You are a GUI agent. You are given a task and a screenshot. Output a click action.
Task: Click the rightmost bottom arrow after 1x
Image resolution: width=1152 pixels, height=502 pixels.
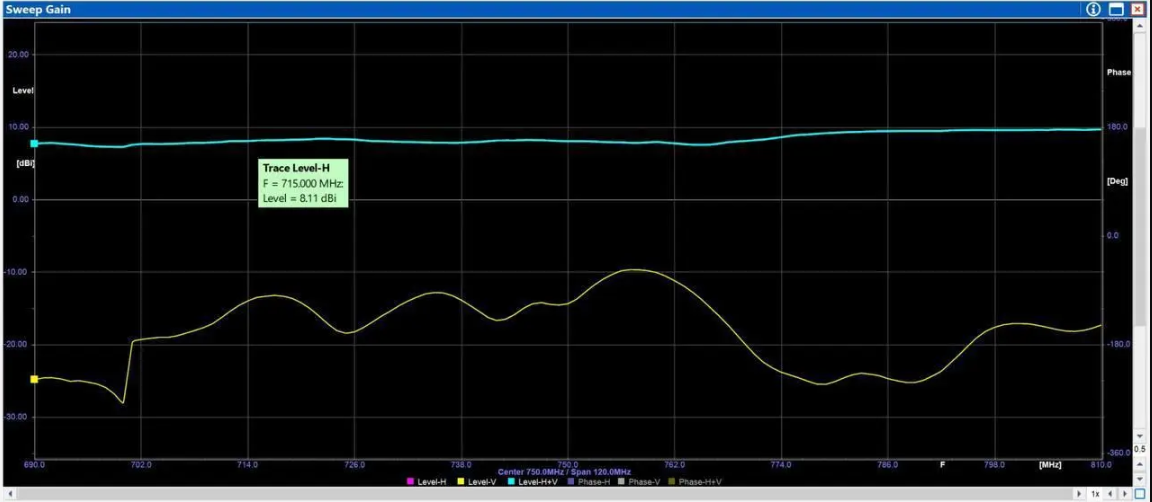click(x=1125, y=494)
